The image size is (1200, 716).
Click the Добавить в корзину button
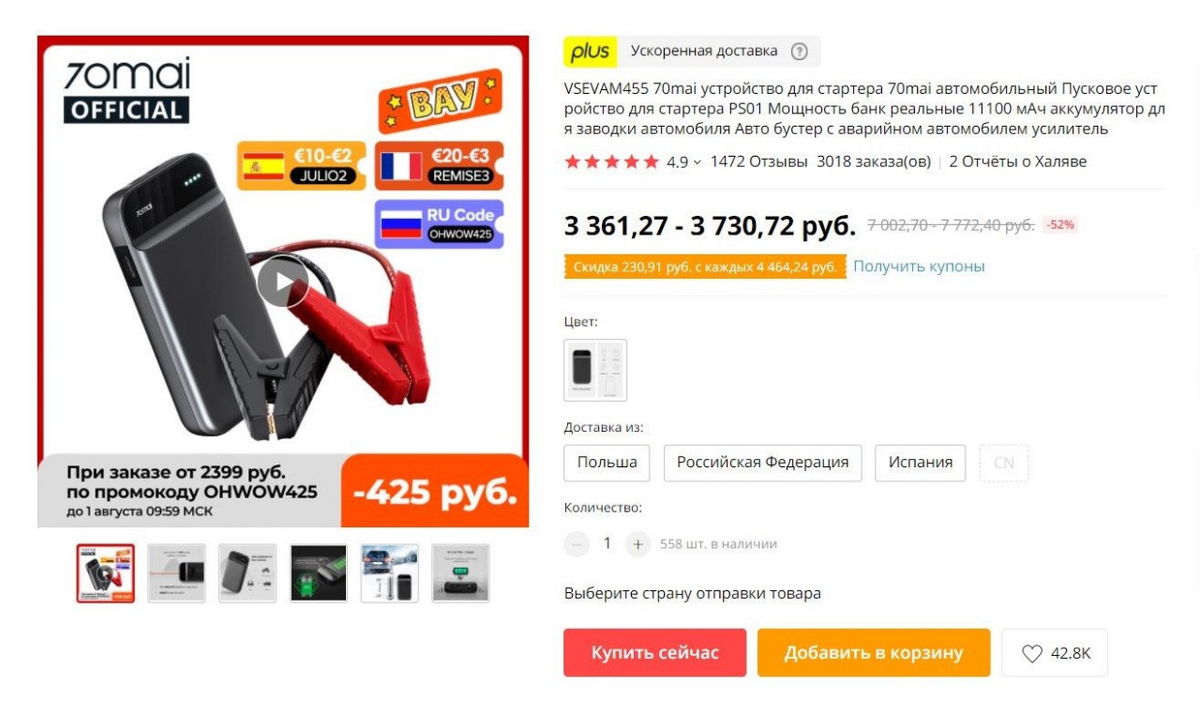[x=873, y=653]
